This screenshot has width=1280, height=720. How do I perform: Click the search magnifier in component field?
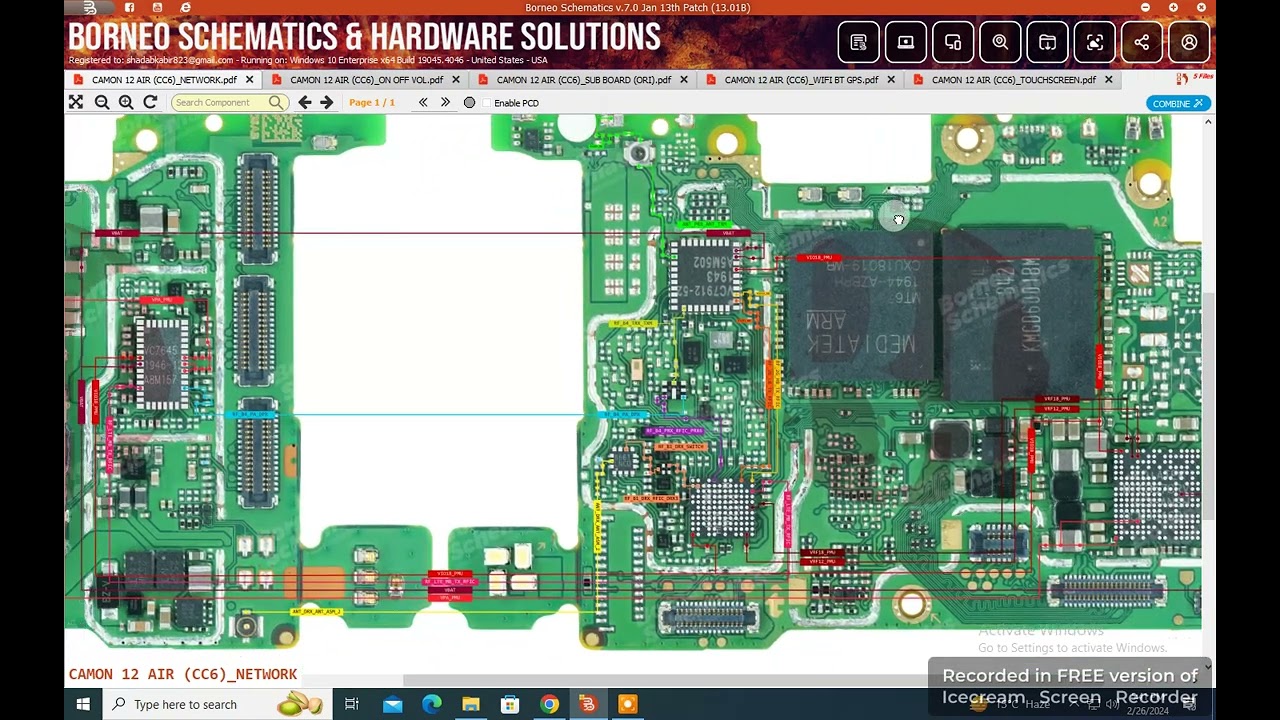(276, 102)
